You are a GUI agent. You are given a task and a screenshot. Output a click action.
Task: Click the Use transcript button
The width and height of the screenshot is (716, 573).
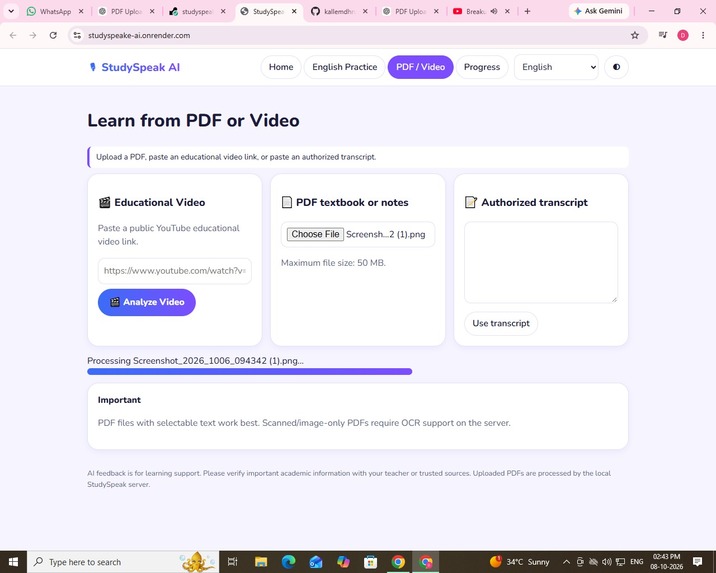501,323
